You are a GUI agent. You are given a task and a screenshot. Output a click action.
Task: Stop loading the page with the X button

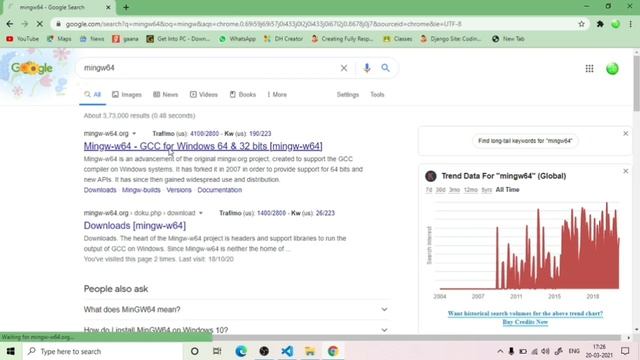tap(40, 24)
